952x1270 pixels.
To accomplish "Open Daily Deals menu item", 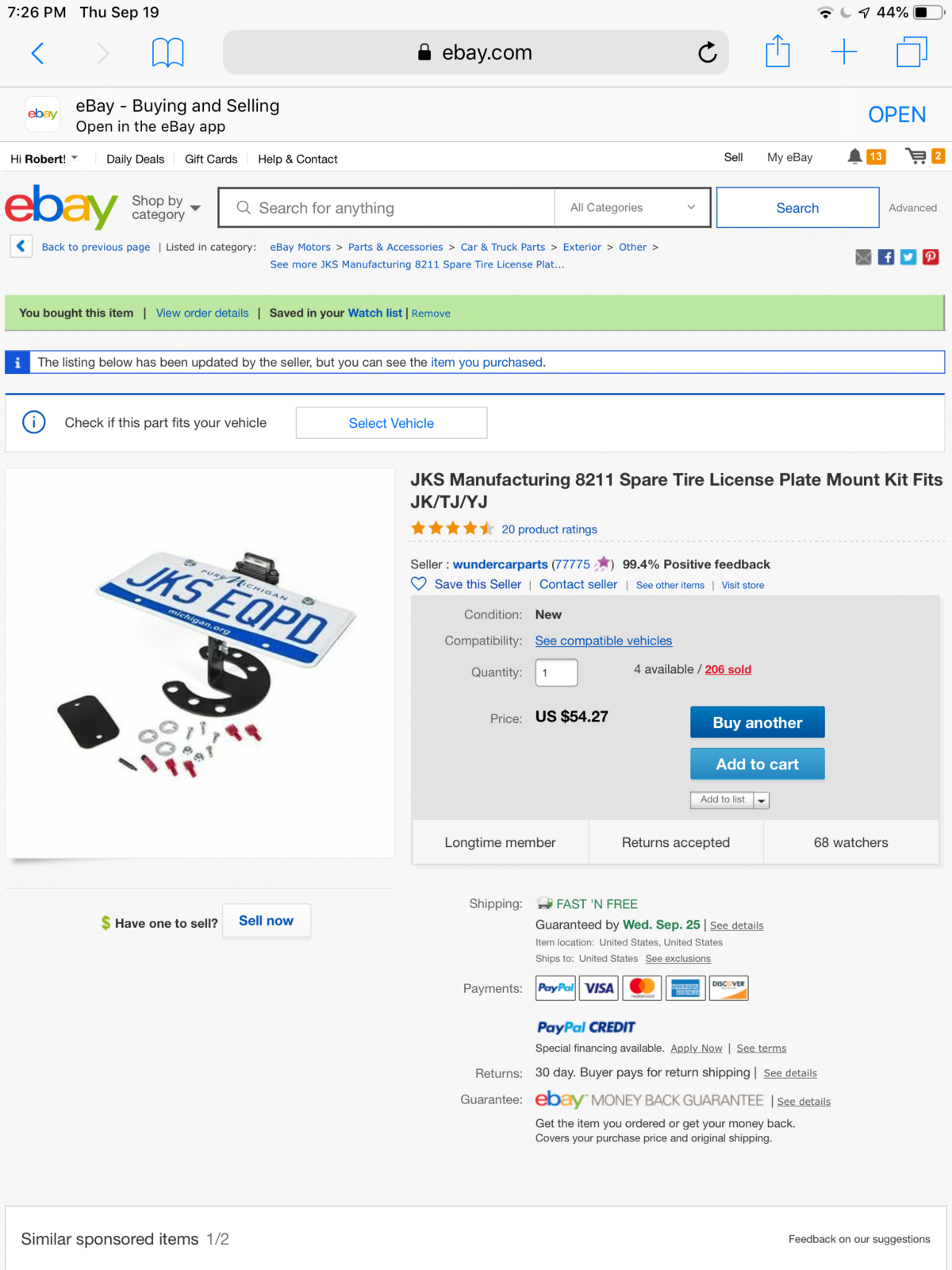I will pyautogui.click(x=136, y=159).
